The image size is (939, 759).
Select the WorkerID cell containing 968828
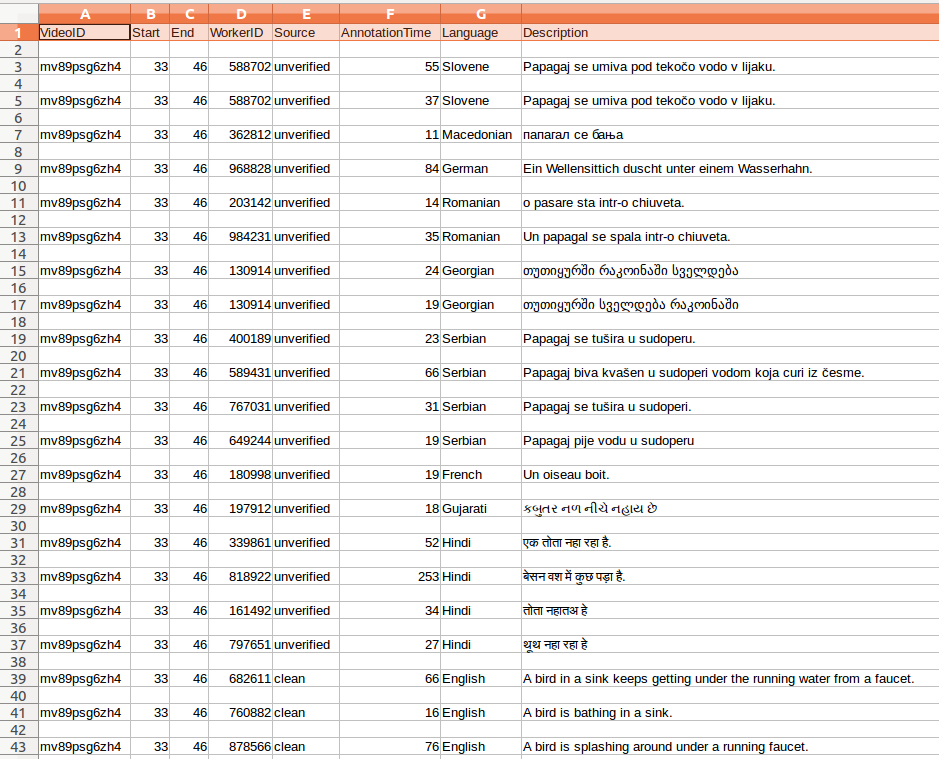coord(240,169)
